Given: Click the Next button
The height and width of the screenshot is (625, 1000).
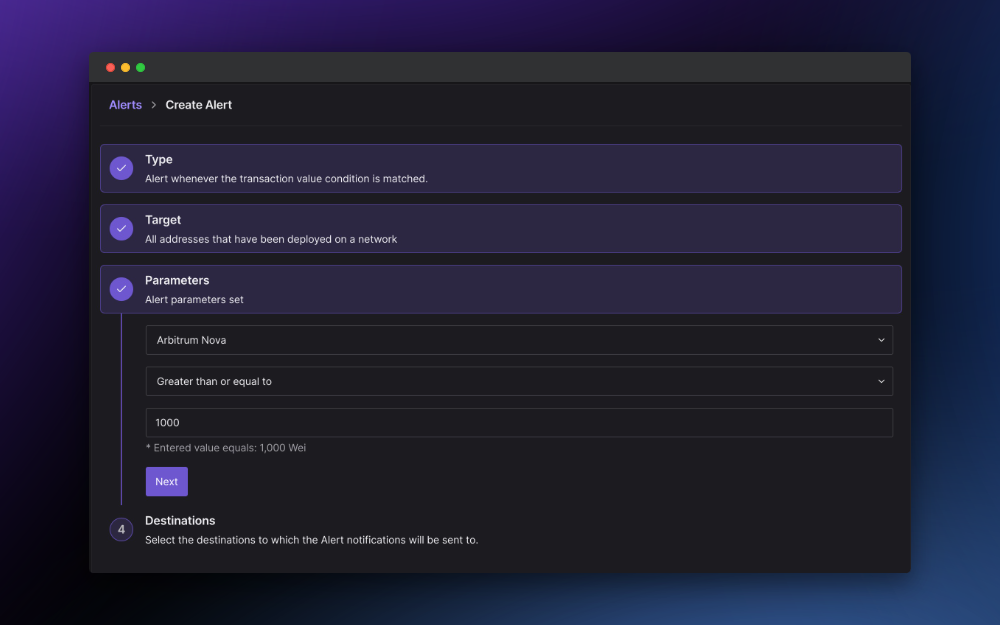Looking at the screenshot, I should pyautogui.click(x=166, y=481).
